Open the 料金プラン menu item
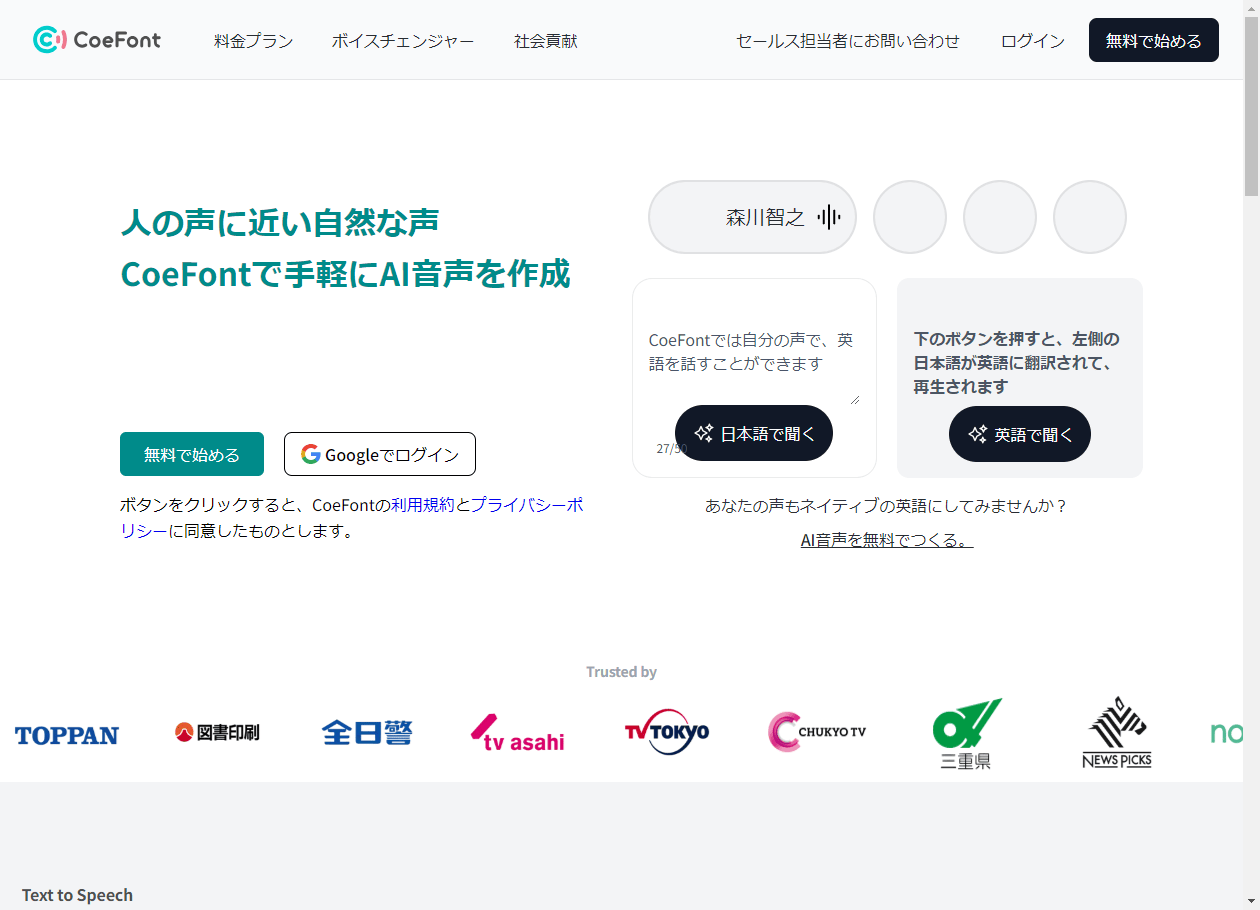 point(254,41)
